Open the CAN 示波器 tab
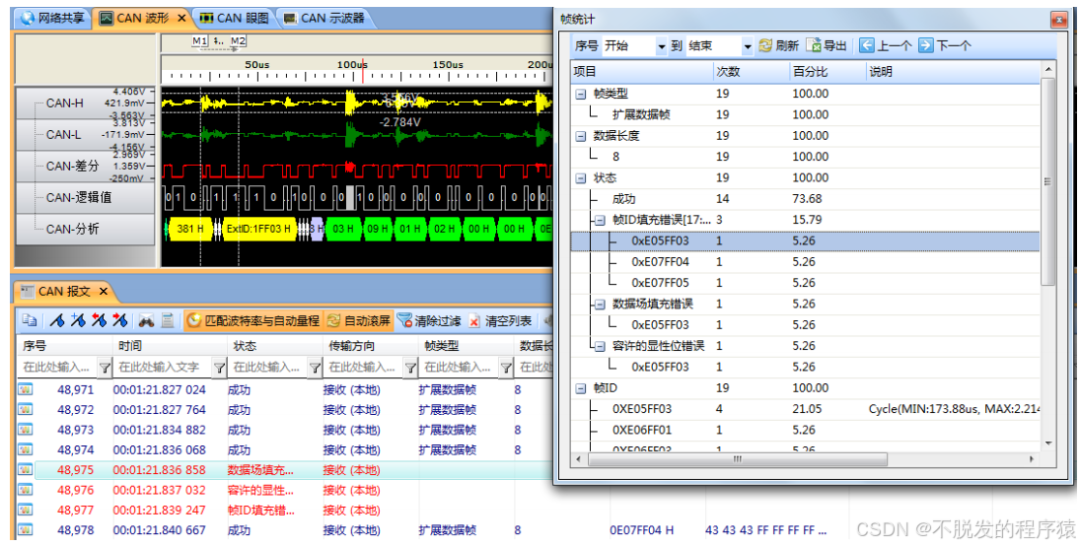 click(324, 18)
